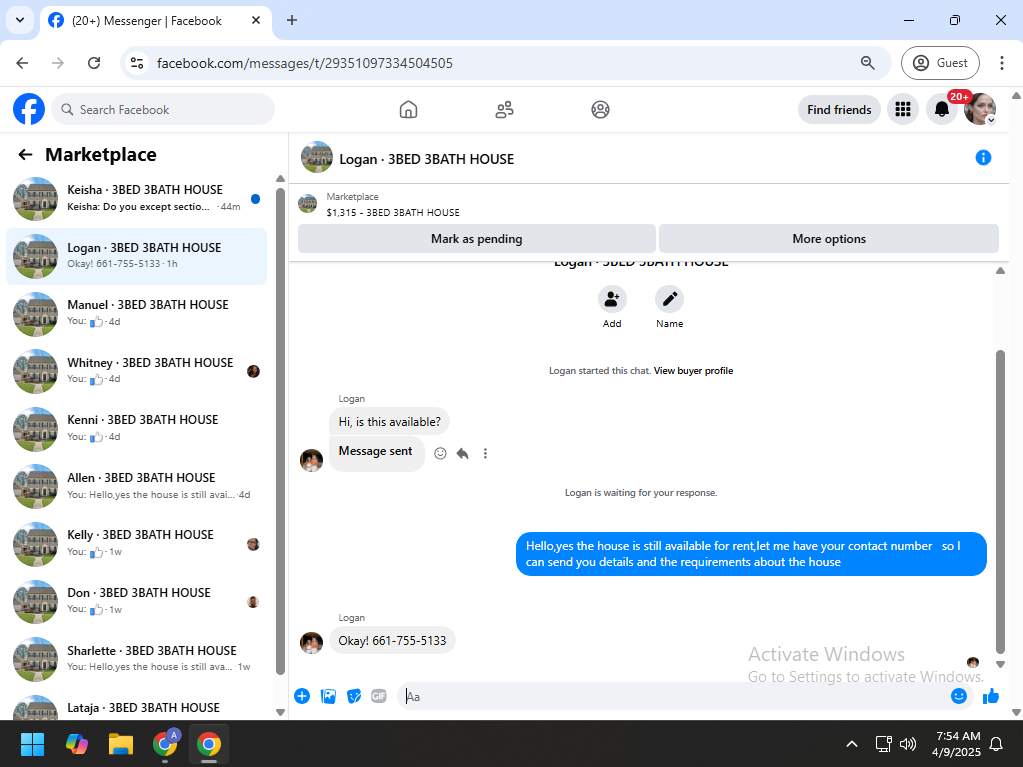Choose a sticker icon
1023x767 pixels.
[x=354, y=696]
